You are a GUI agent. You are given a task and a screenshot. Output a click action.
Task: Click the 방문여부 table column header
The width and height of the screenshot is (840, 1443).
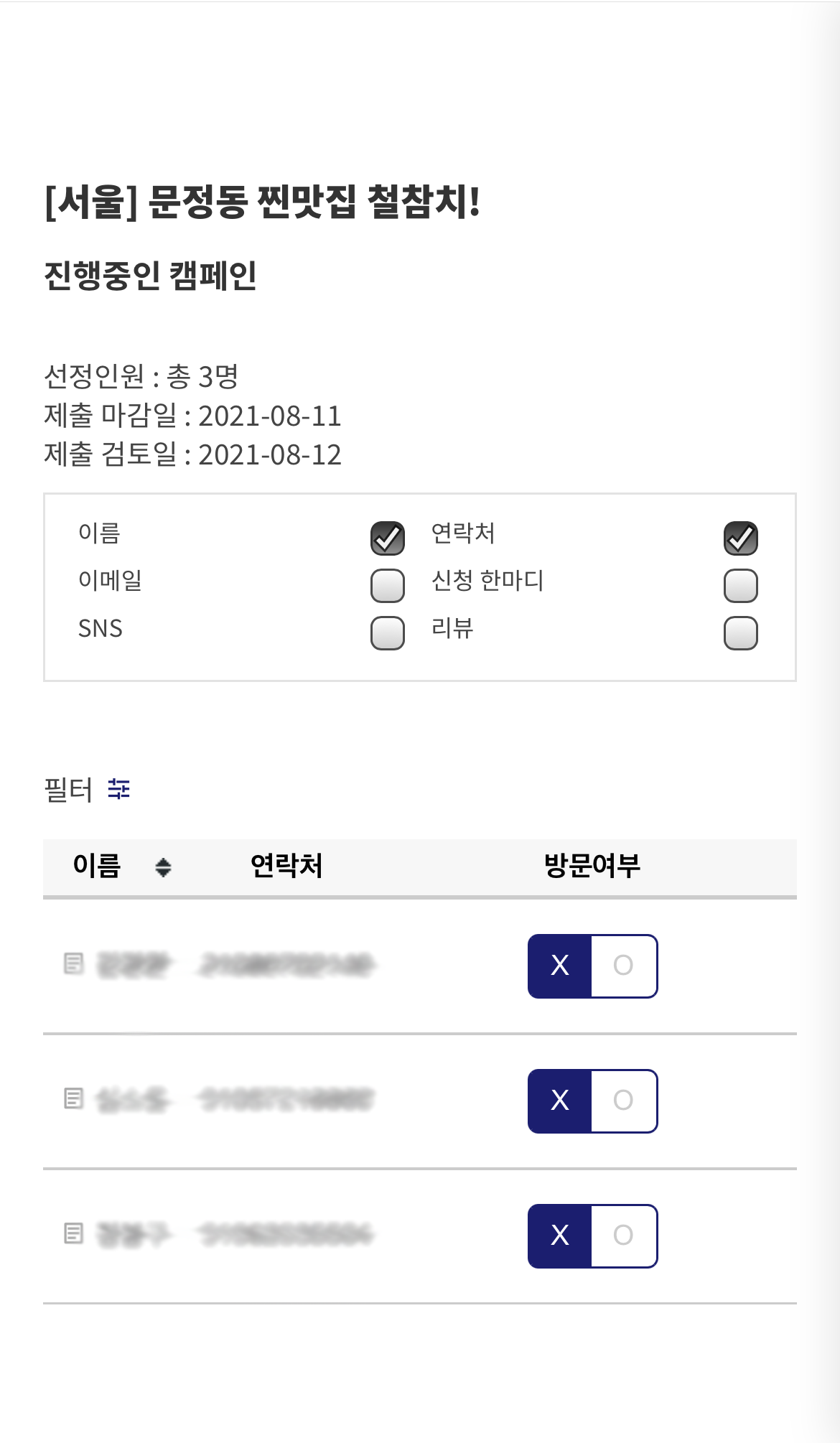(592, 866)
